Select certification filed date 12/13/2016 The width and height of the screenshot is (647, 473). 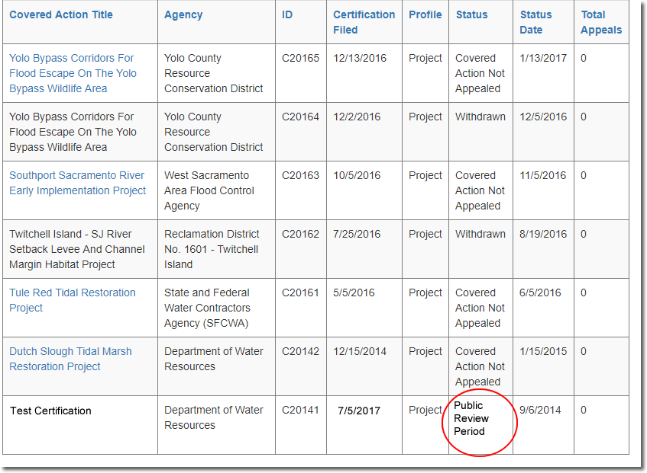(x=360, y=58)
